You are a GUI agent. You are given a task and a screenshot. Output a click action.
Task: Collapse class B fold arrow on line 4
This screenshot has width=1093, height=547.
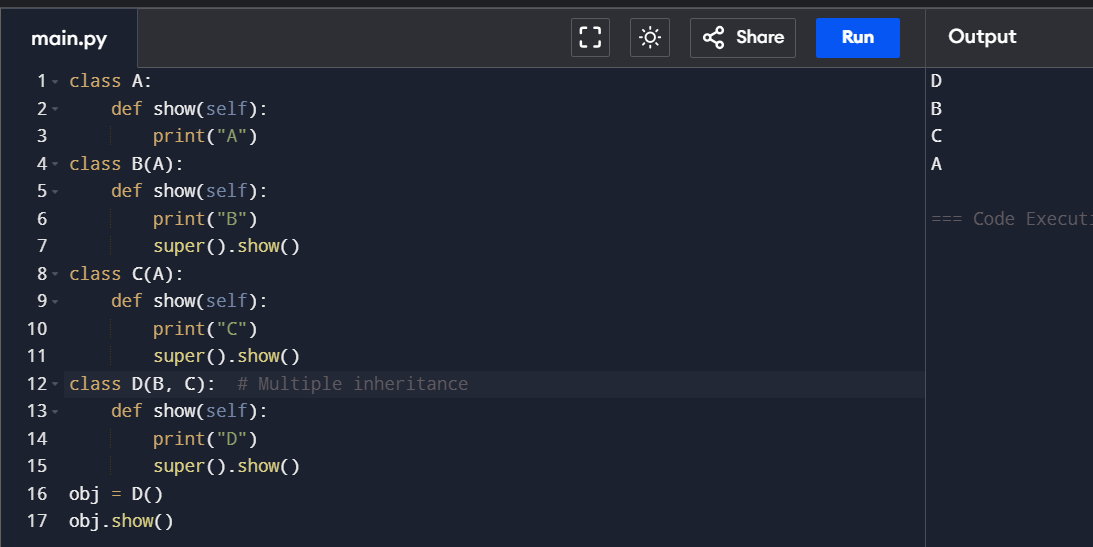tap(55, 164)
